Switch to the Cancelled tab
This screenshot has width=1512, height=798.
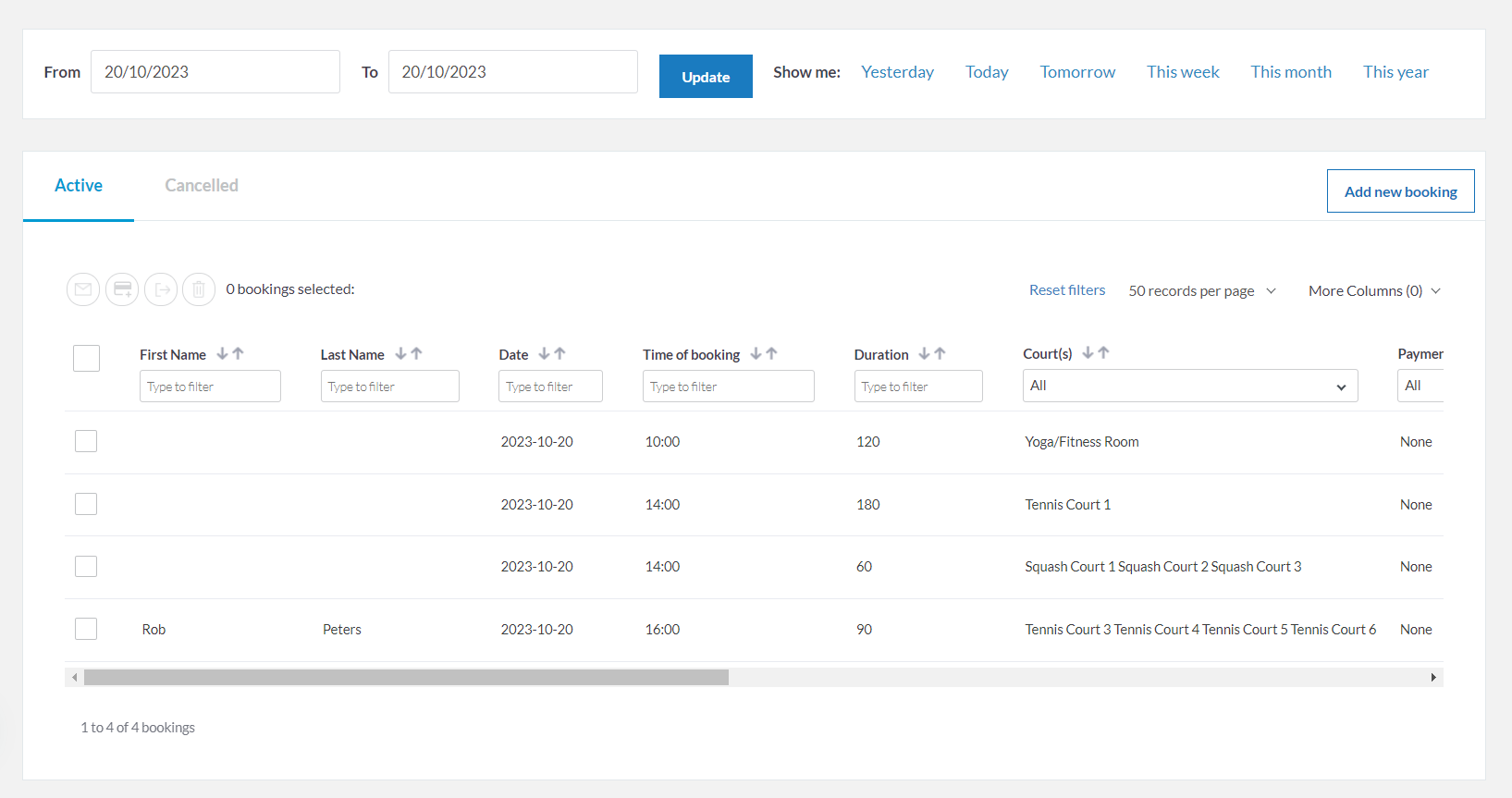(202, 186)
